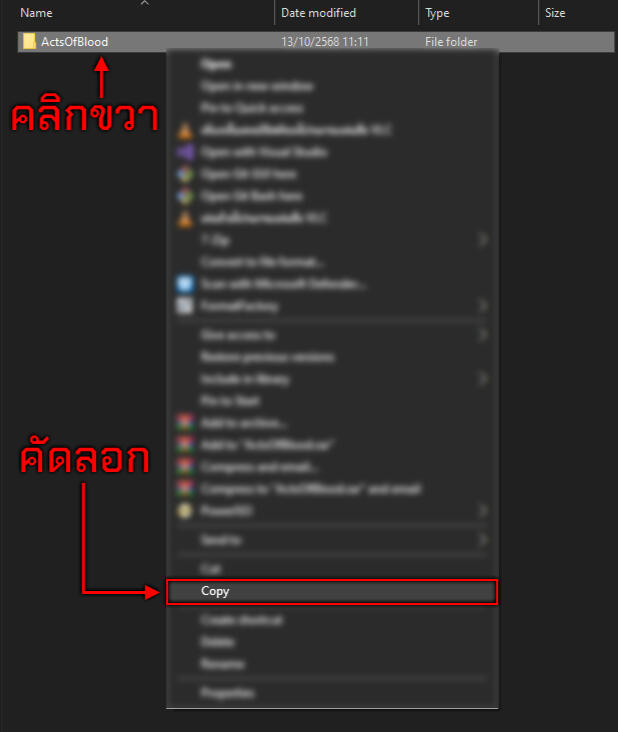Expand the Give access to submenu arrow

point(483,335)
